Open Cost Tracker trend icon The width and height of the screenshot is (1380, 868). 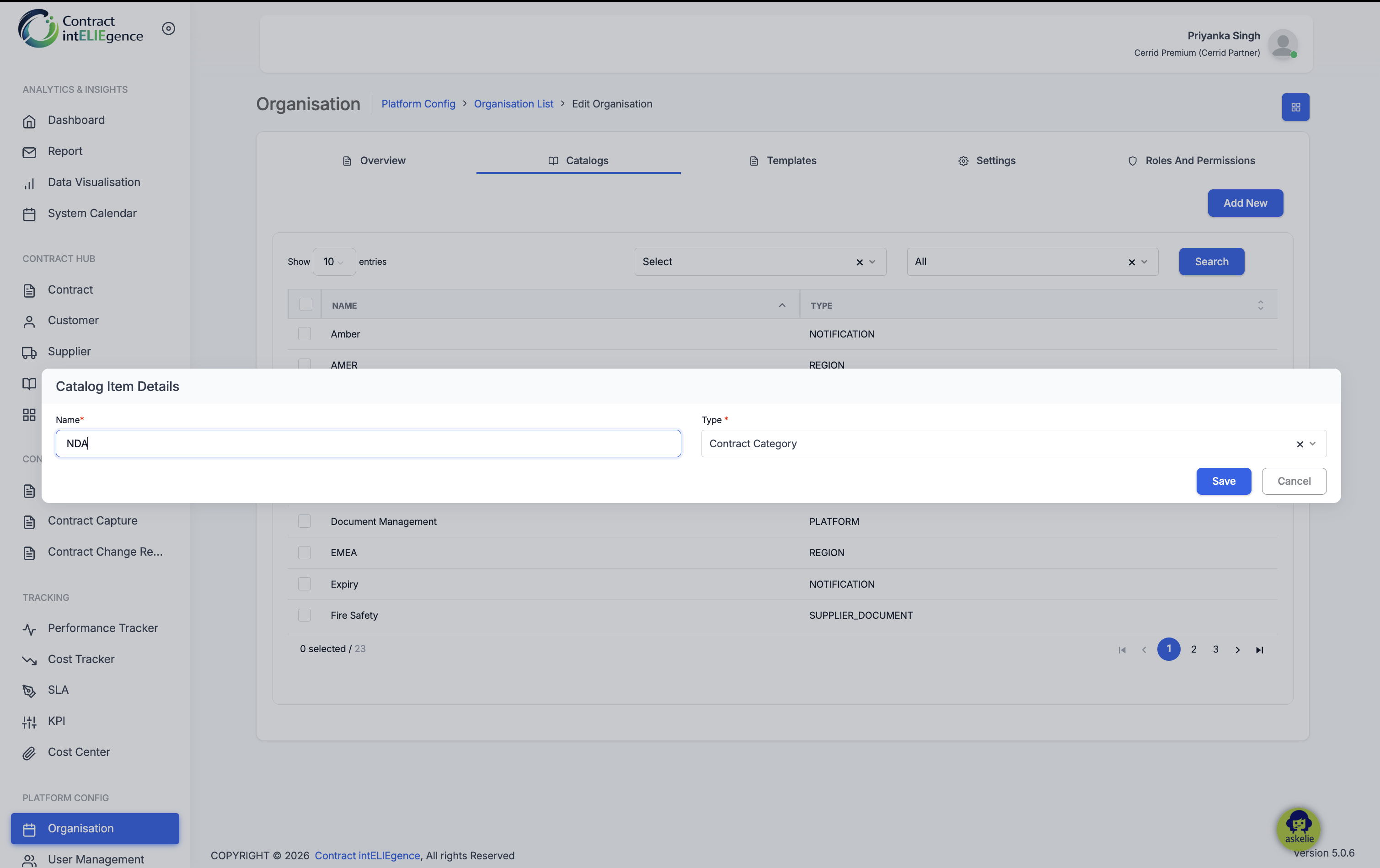[29, 660]
